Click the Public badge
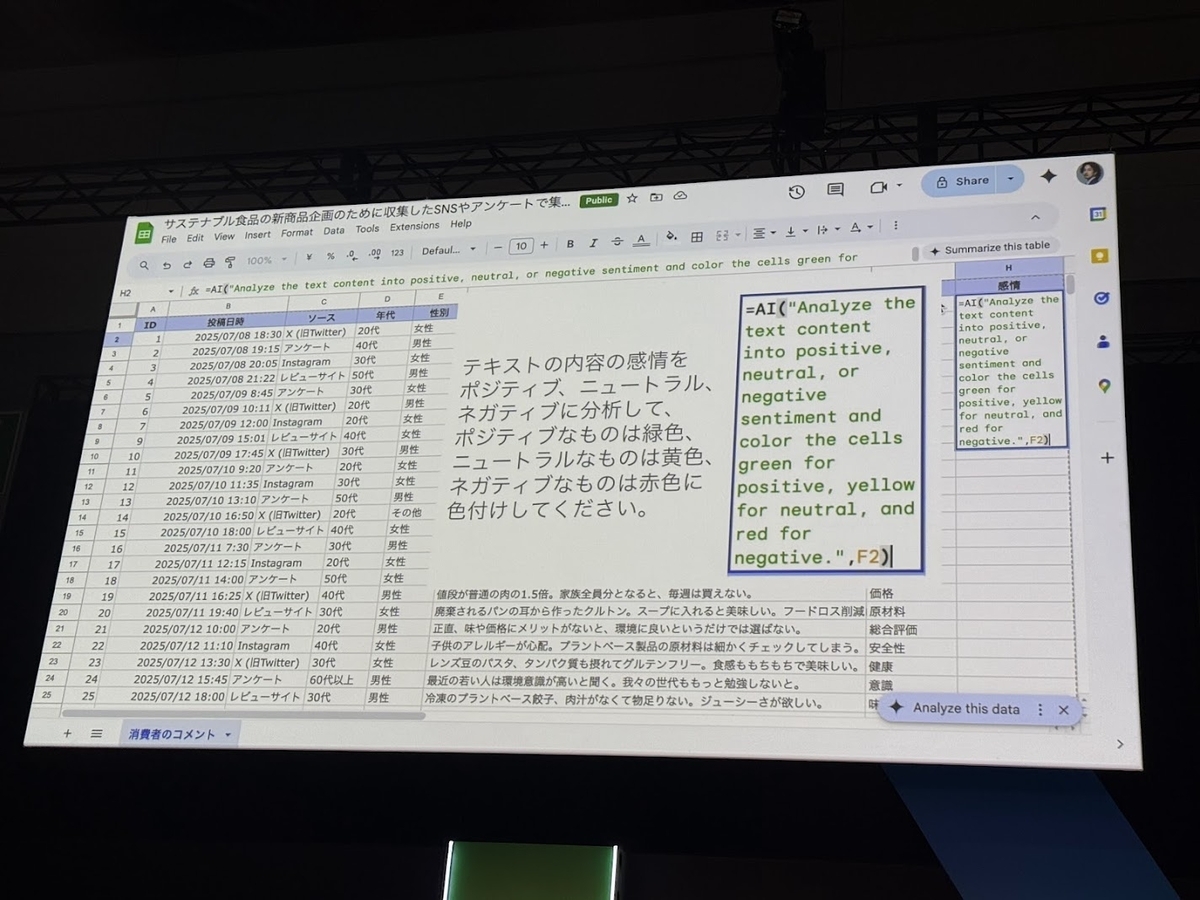1200x900 pixels. 599,200
